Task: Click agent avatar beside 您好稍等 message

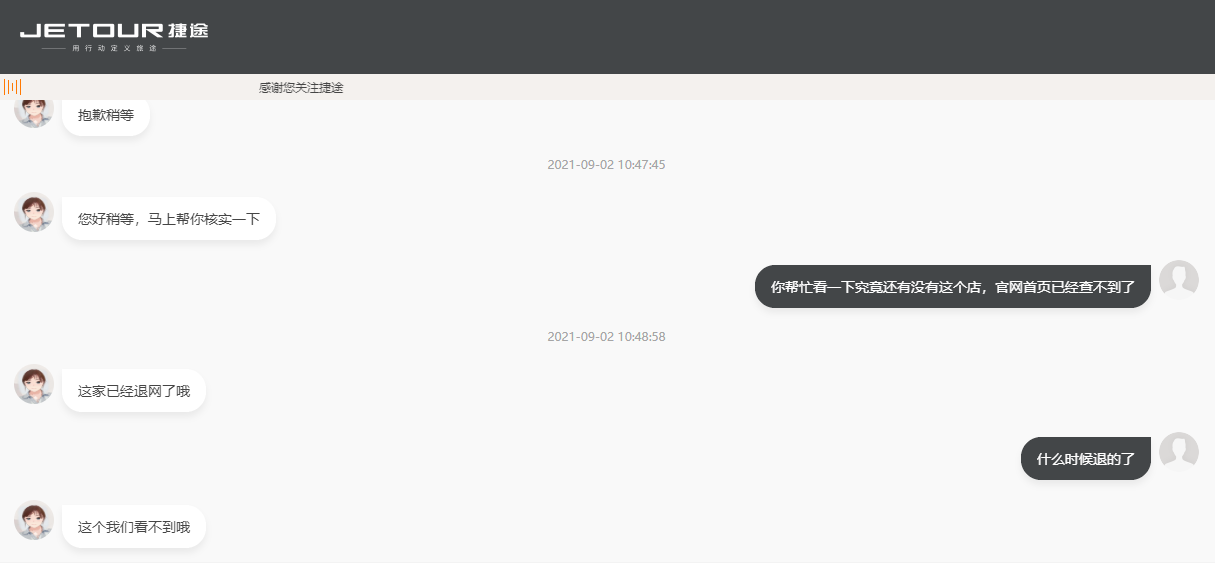Action: point(34,212)
